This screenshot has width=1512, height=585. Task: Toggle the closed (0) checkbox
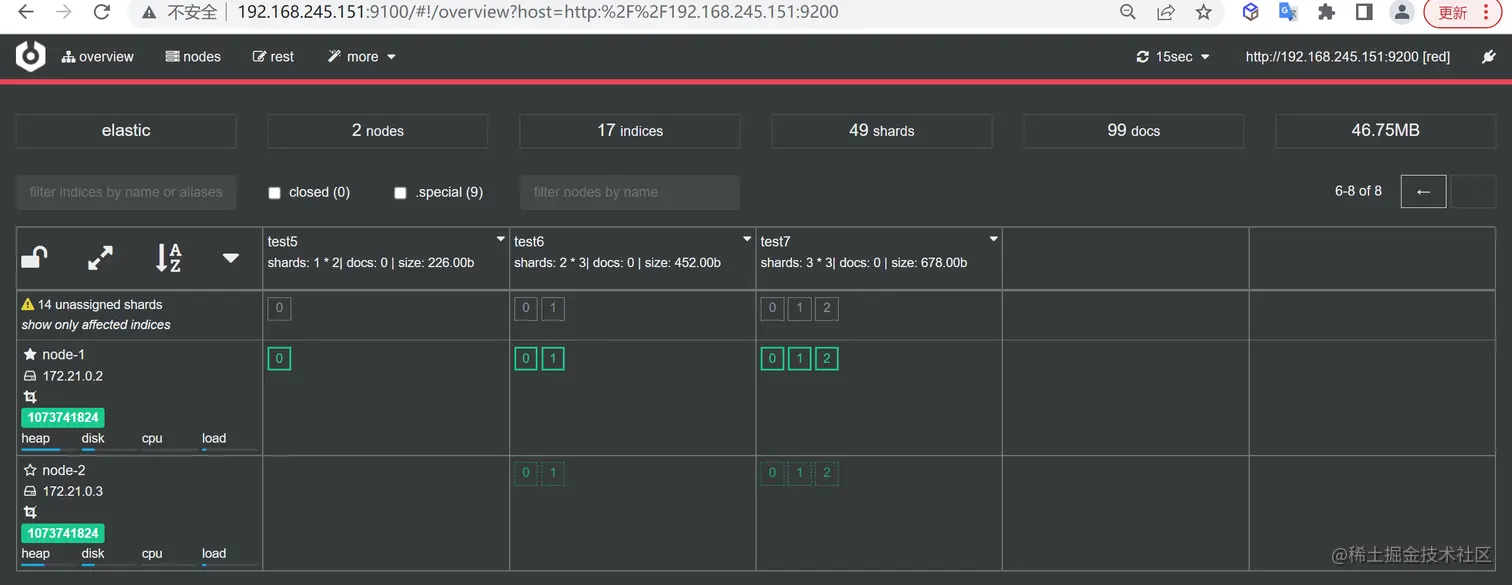(274, 193)
